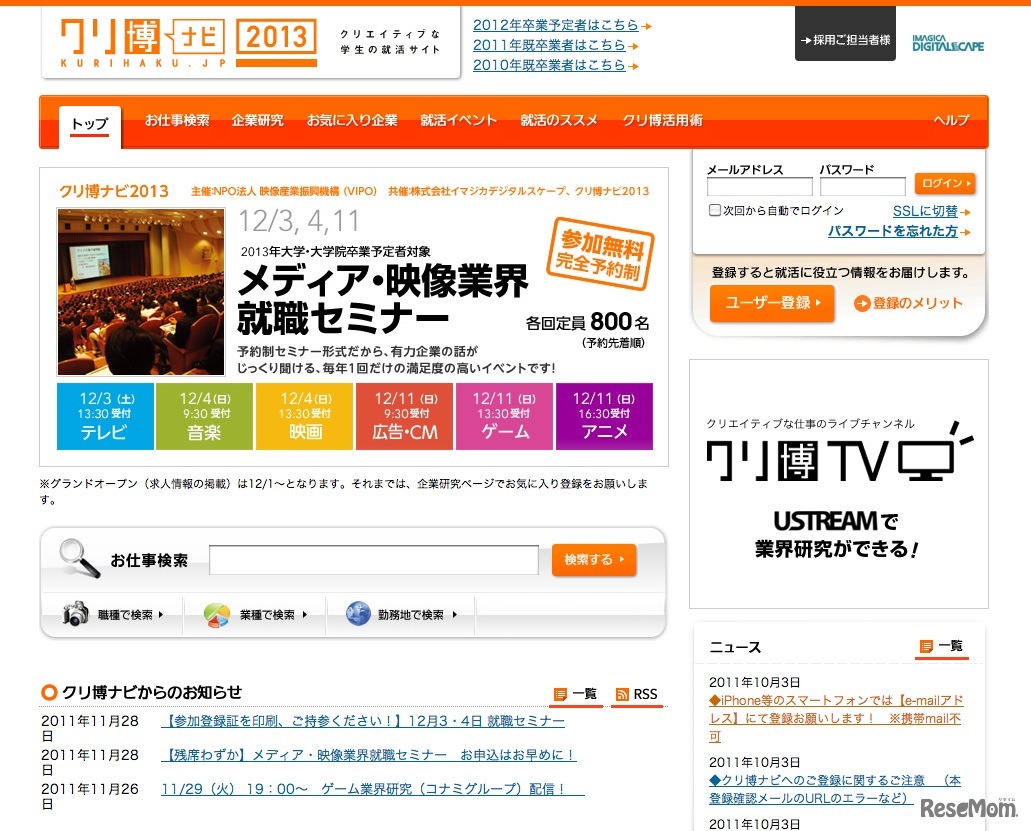Click the magnifying glass search icon

click(x=79, y=558)
